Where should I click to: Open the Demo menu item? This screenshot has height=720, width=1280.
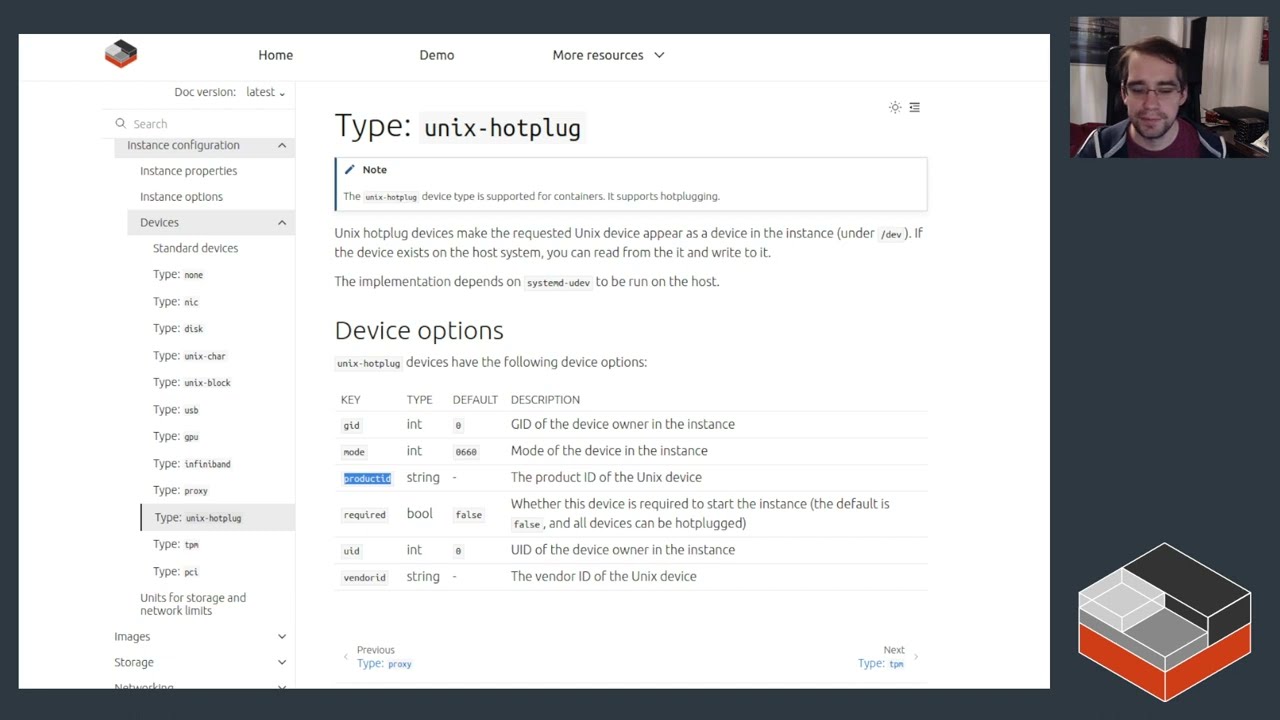436,55
